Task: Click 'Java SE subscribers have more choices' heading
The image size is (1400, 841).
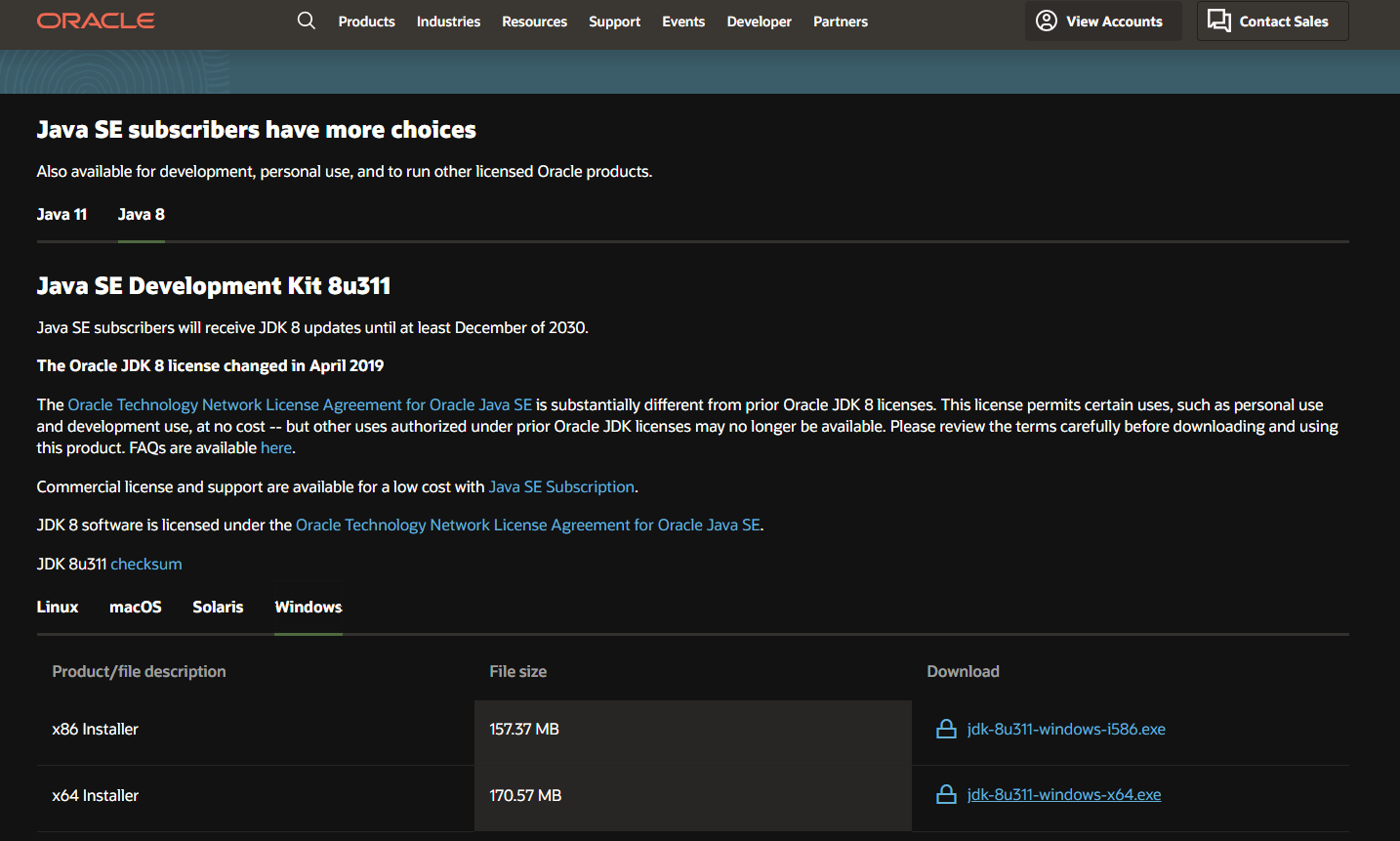Action: (257, 130)
